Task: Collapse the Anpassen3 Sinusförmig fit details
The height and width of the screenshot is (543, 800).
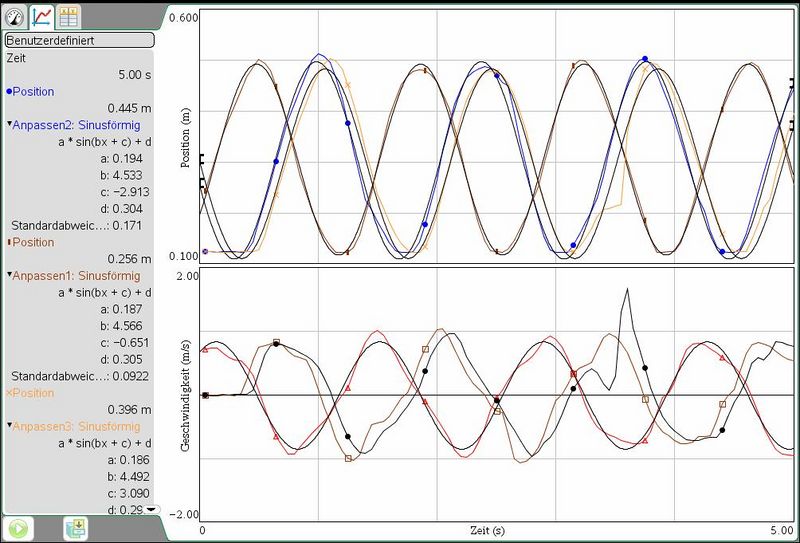Action: [10, 426]
